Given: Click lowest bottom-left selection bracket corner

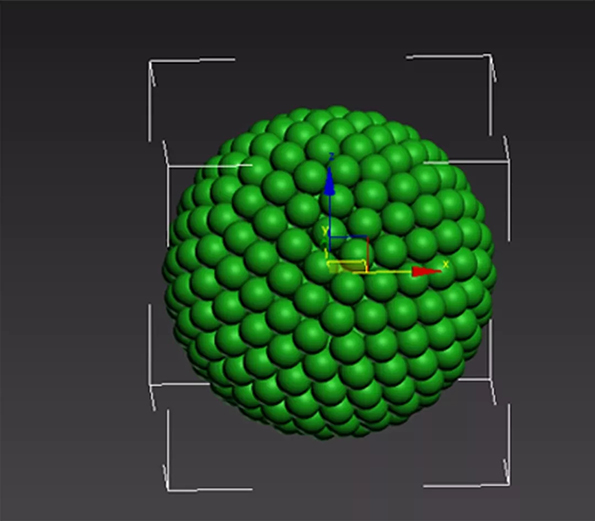Looking at the screenshot, I should point(168,490).
